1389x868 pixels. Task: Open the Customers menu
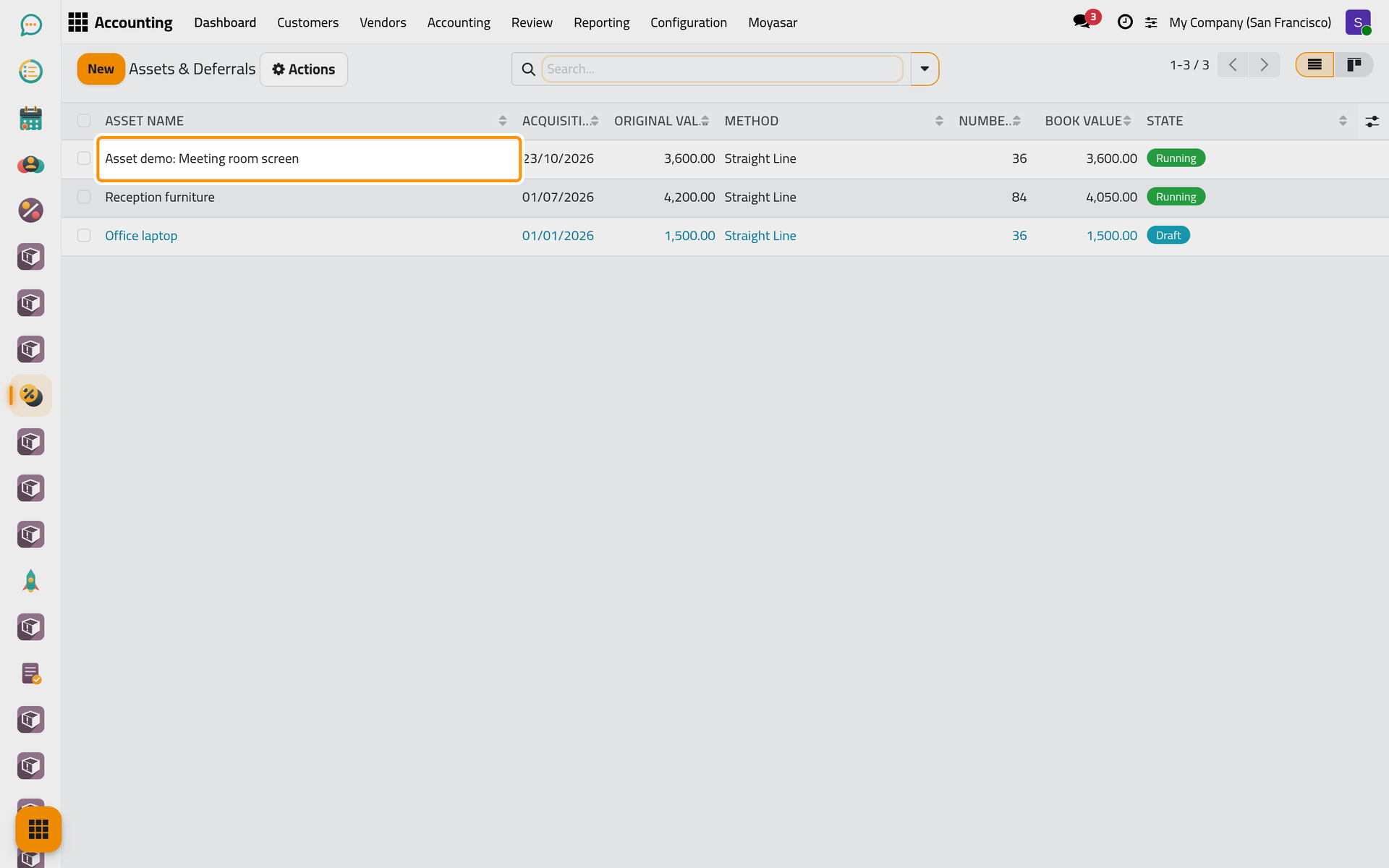pyautogui.click(x=307, y=22)
